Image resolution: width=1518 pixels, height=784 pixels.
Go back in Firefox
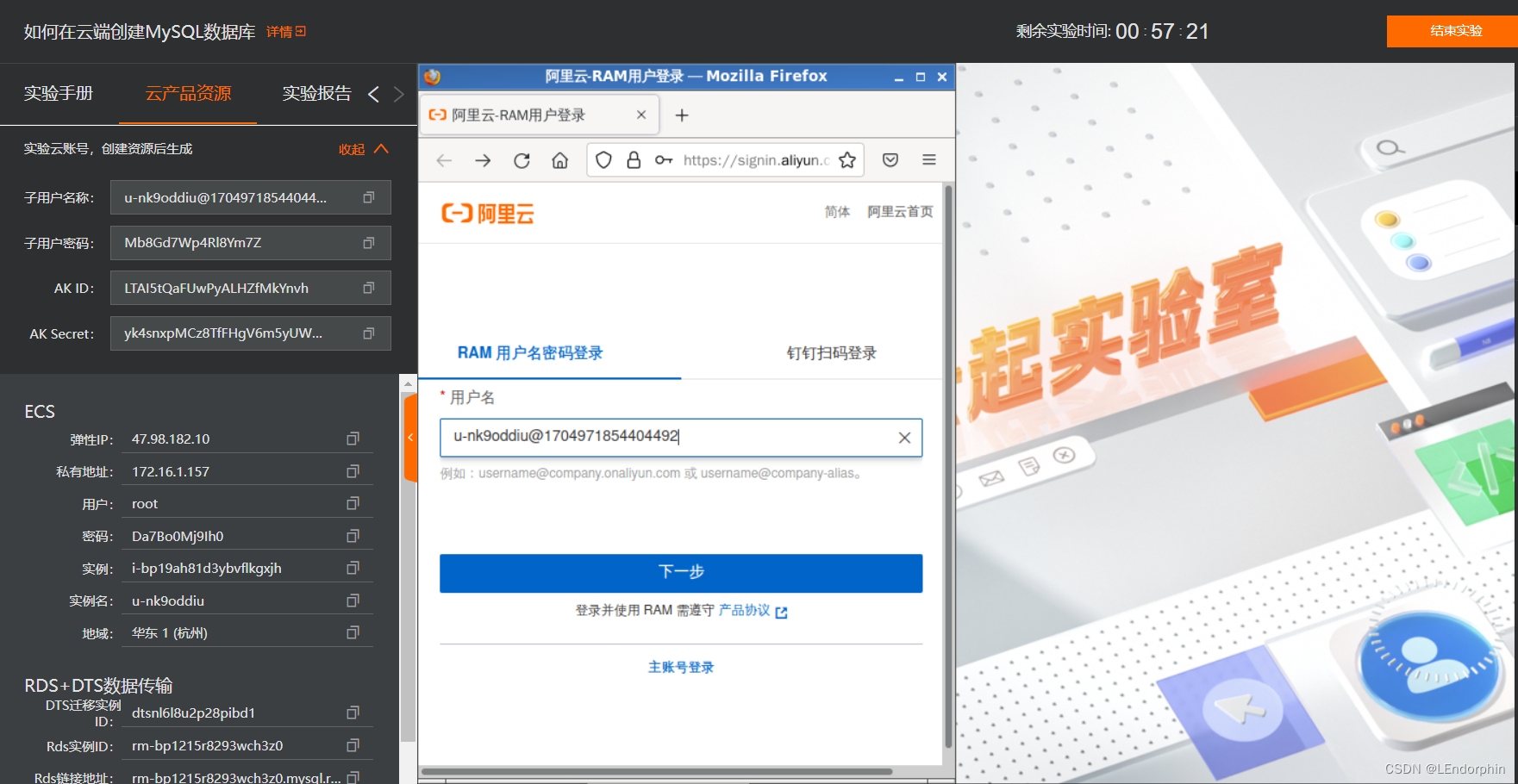444,160
